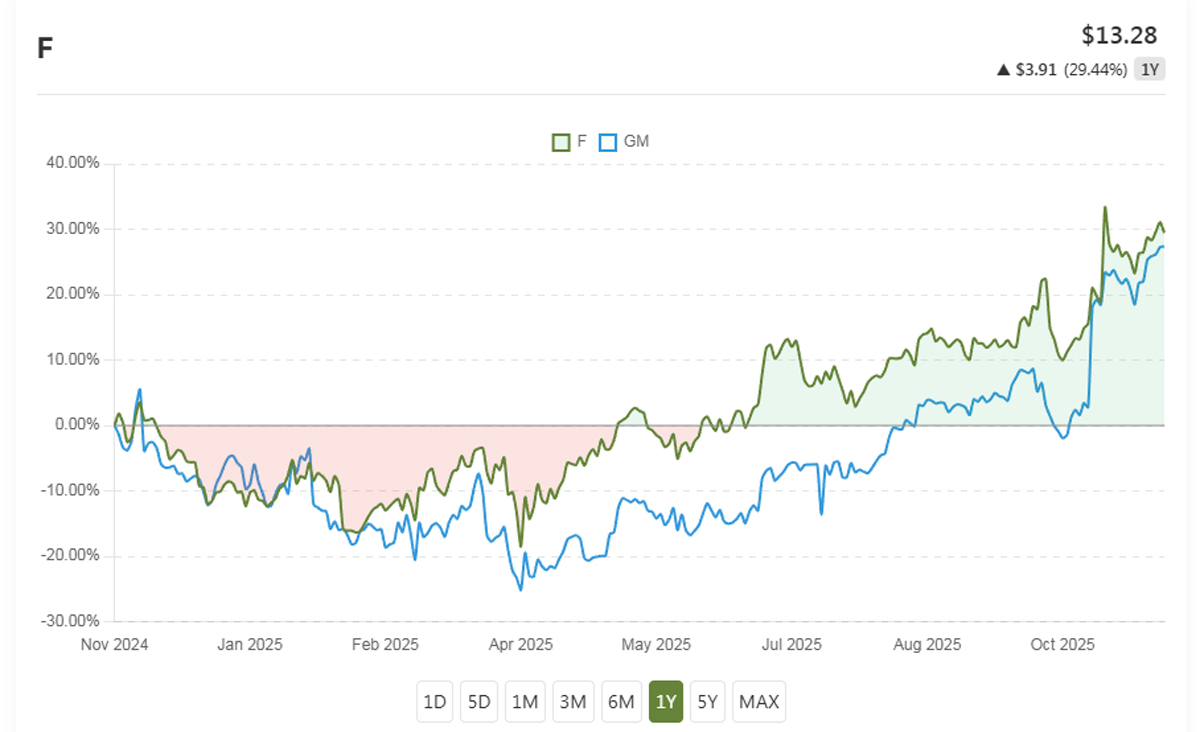Show the 6M time range
Screen dimensions: 1200x732
pyautogui.click(x=621, y=702)
